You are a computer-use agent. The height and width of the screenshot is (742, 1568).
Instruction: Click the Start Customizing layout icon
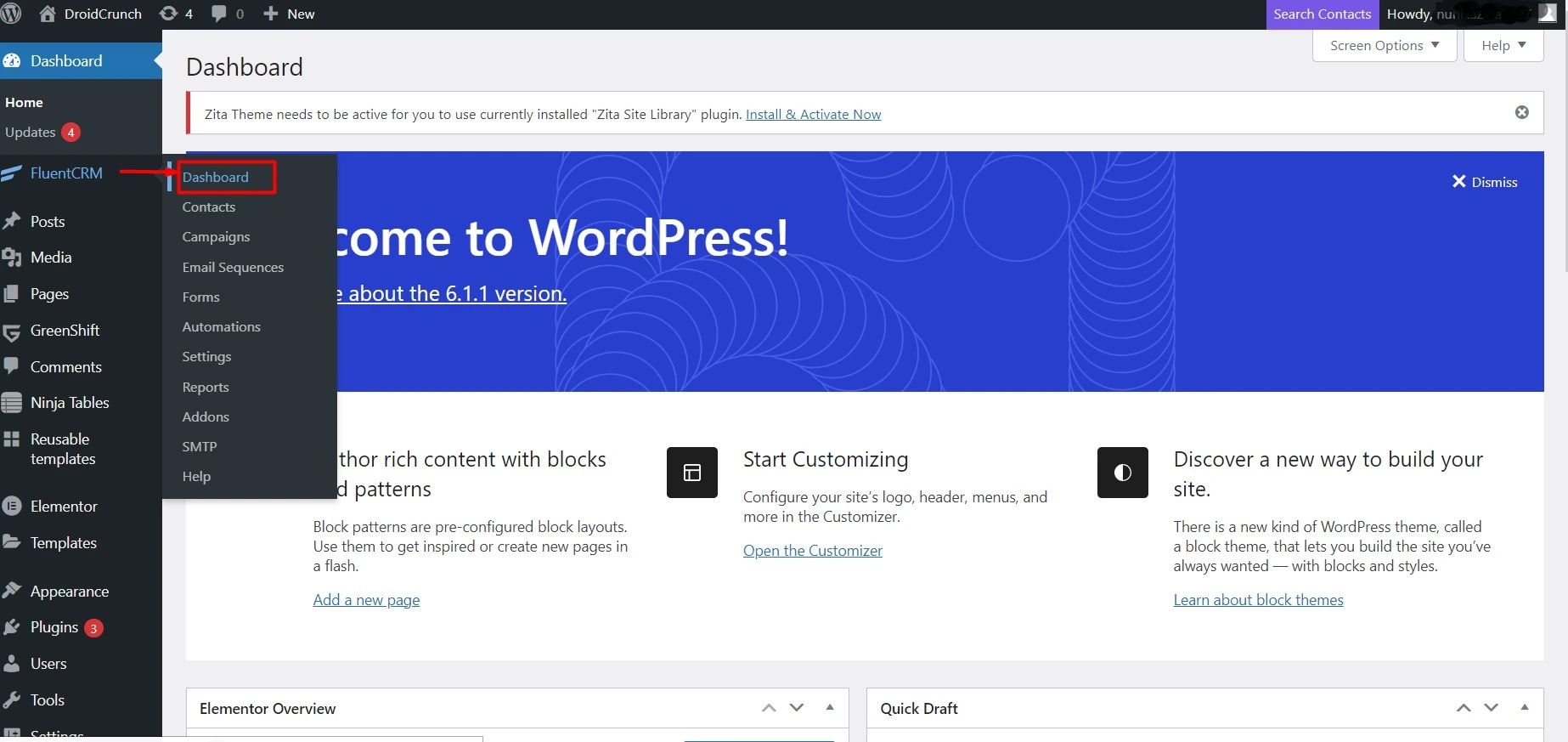tap(692, 473)
